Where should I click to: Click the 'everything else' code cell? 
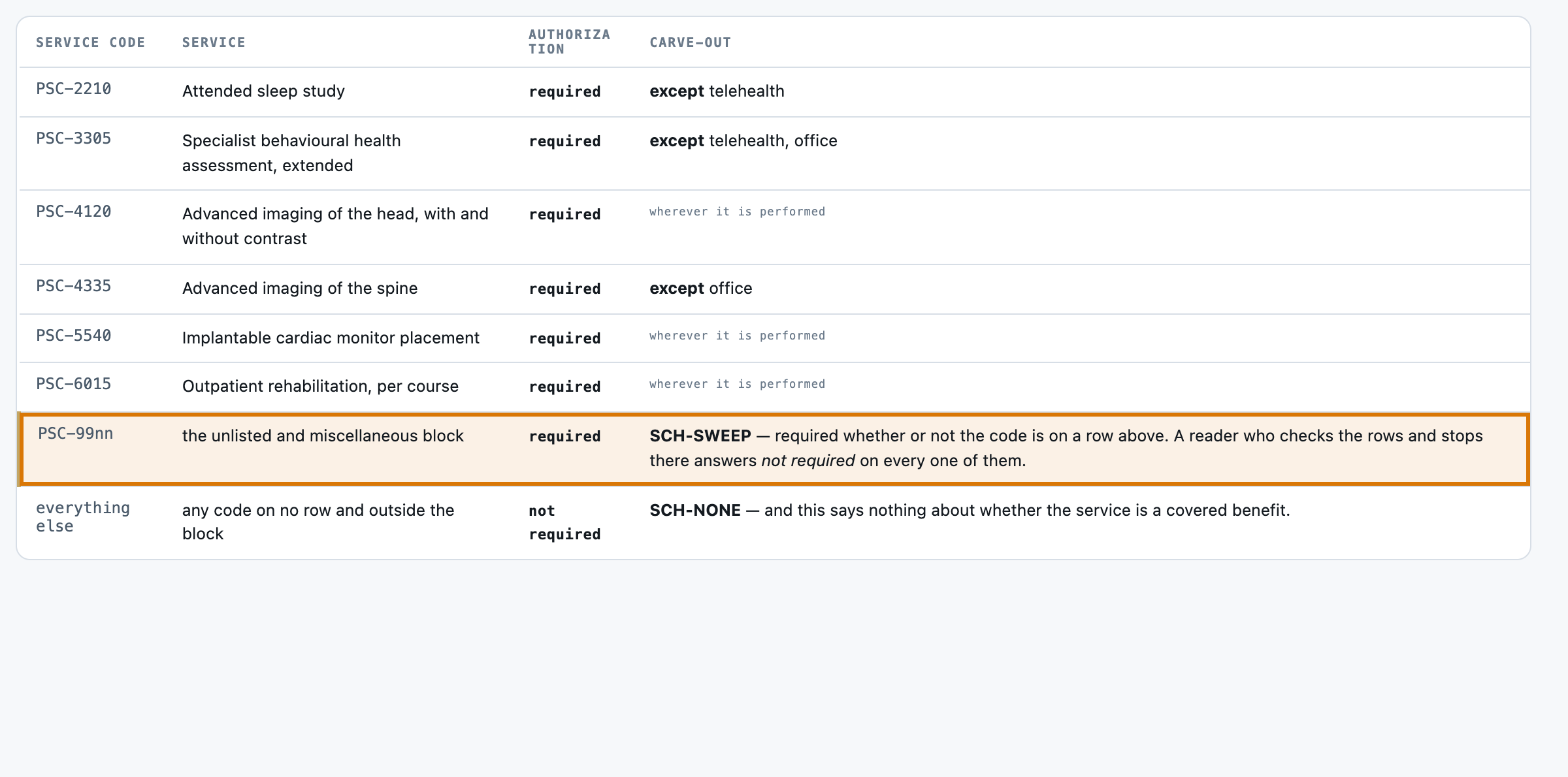83,516
